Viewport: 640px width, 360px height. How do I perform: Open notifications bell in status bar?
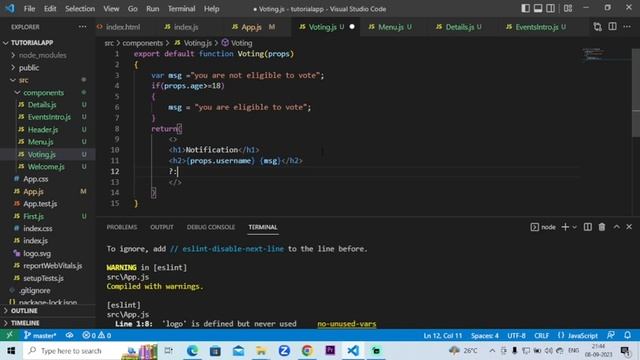(627, 336)
